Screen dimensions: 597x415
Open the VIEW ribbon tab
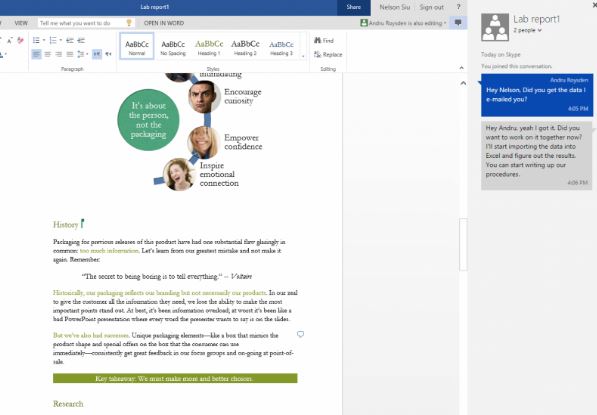(21, 23)
